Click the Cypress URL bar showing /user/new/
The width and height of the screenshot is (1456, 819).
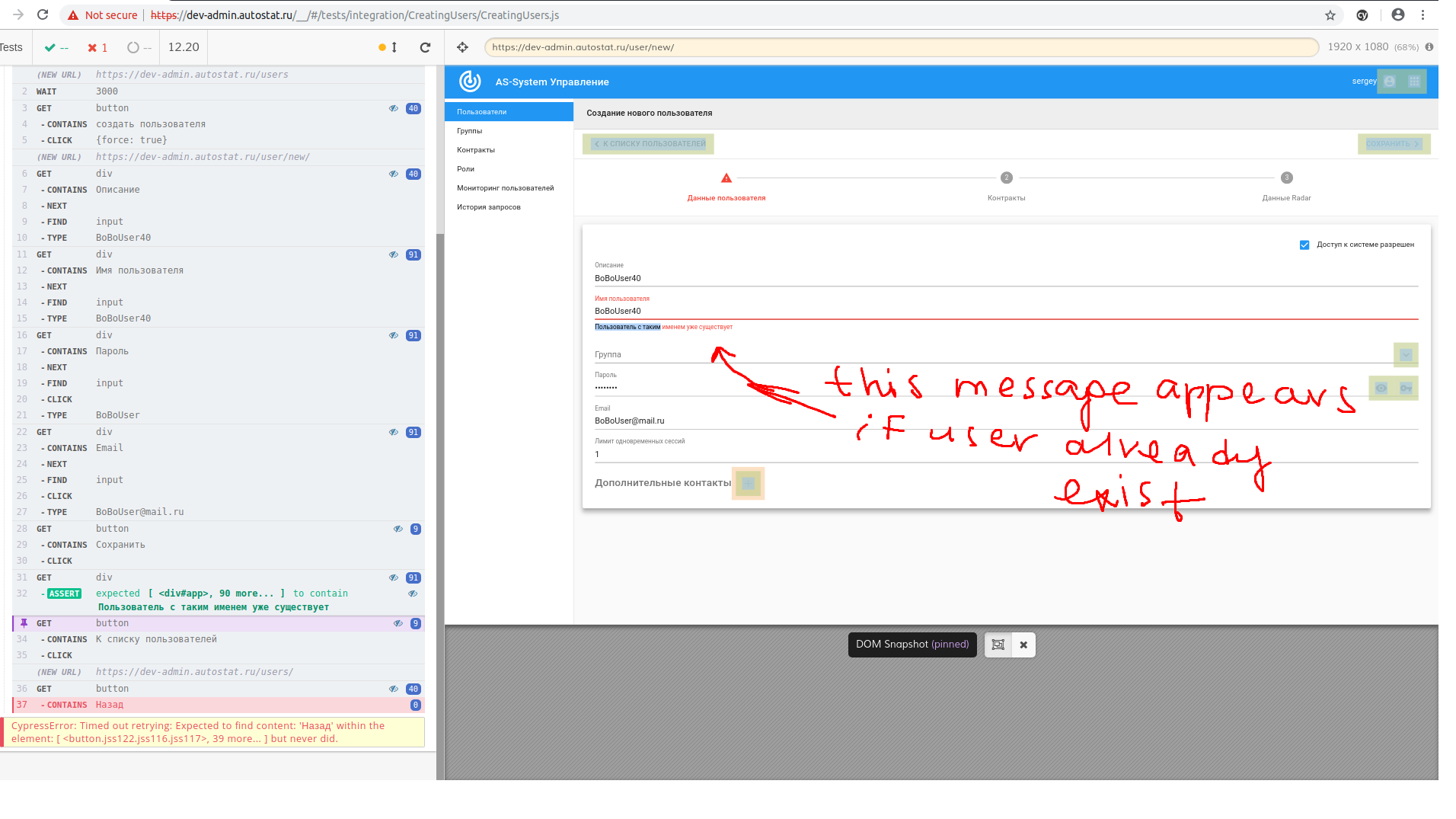point(901,47)
